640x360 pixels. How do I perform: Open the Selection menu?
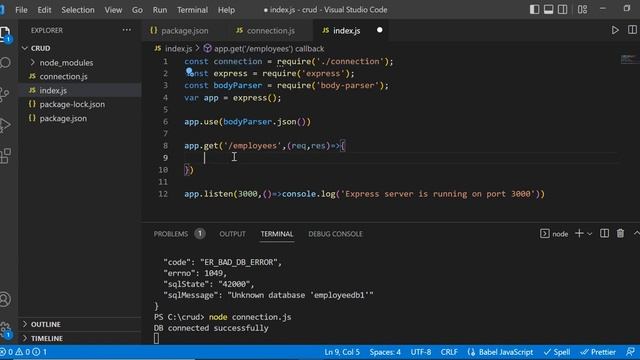click(78, 10)
